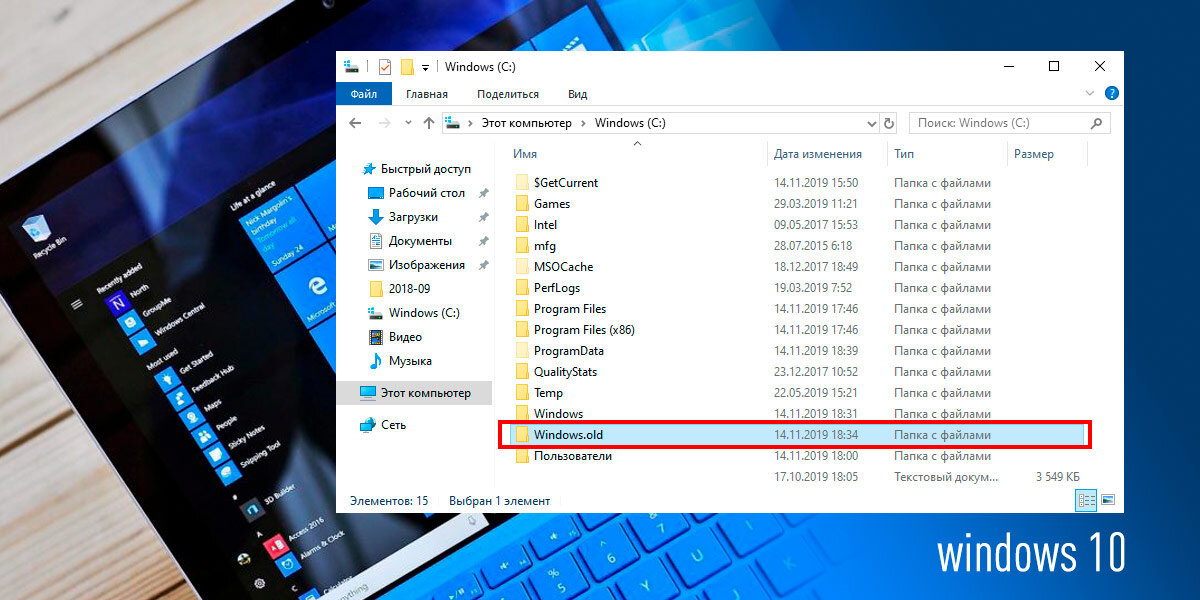This screenshot has width=1200, height=600.
Task: Click the folder icon of Program Files (x86)
Action: (x=521, y=330)
